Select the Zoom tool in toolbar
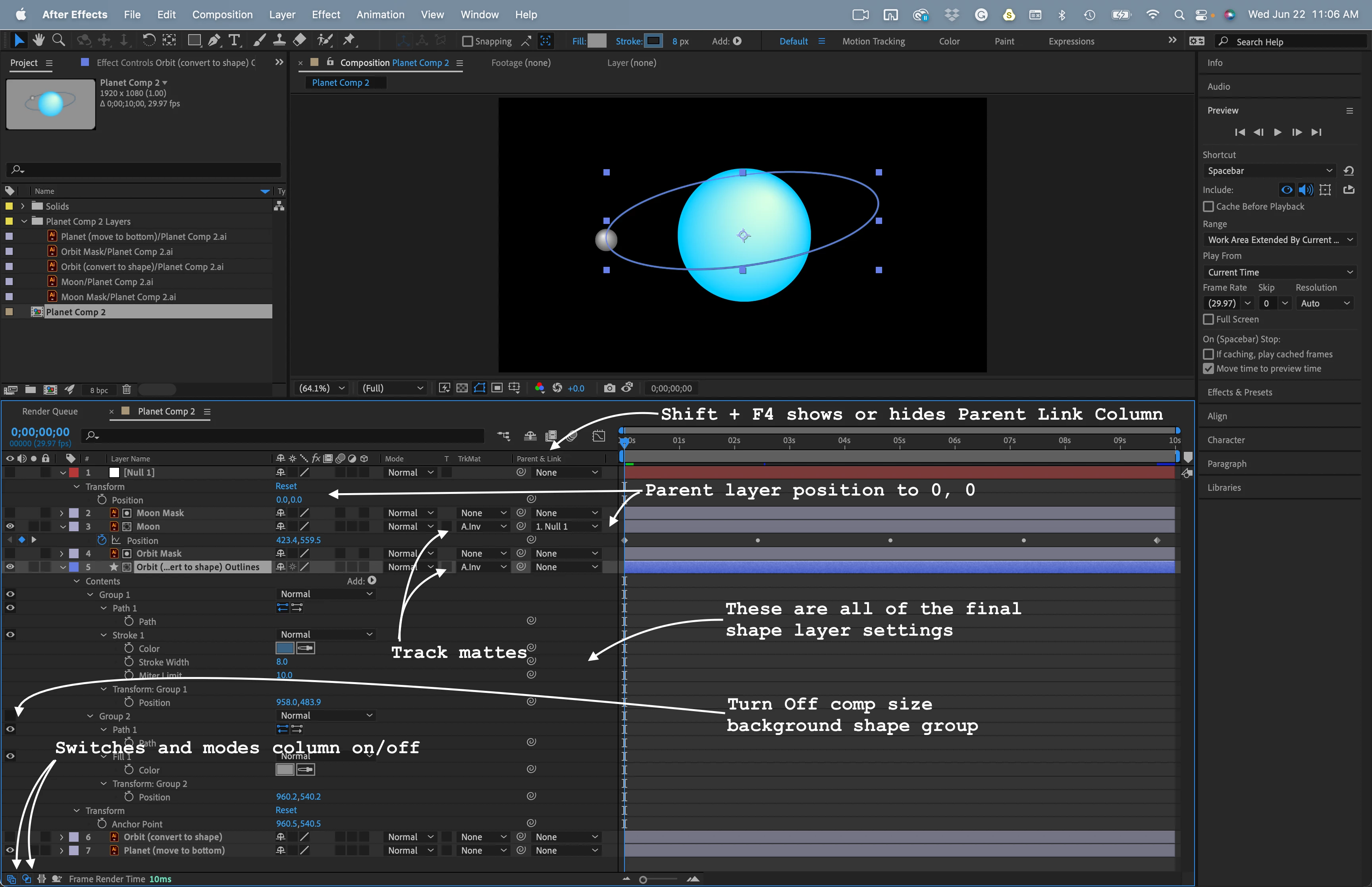 coord(58,40)
